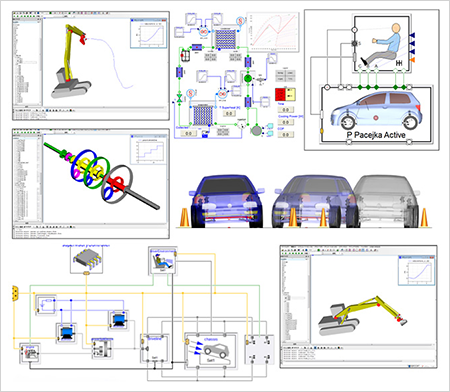
Task: Select the gray motor circle component
Action: (x=256, y=130)
